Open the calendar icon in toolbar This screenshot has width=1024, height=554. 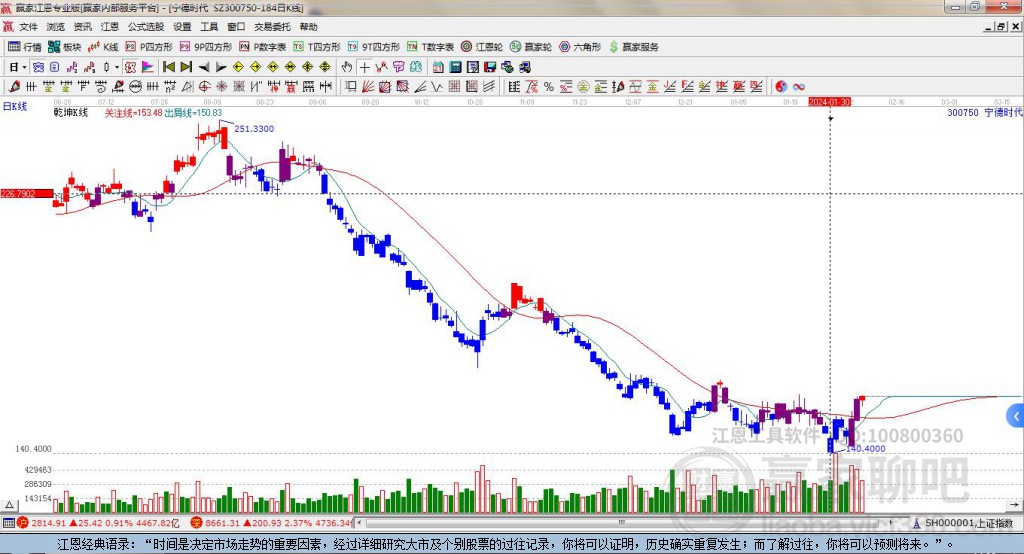(438, 67)
